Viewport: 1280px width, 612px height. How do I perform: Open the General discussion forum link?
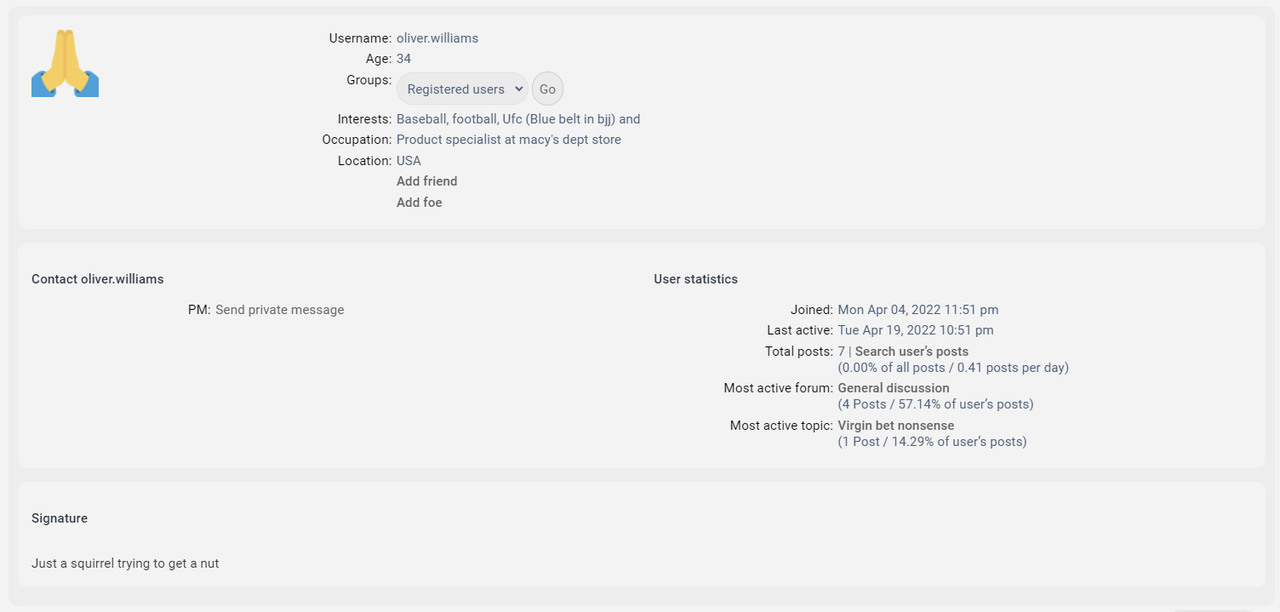click(893, 388)
